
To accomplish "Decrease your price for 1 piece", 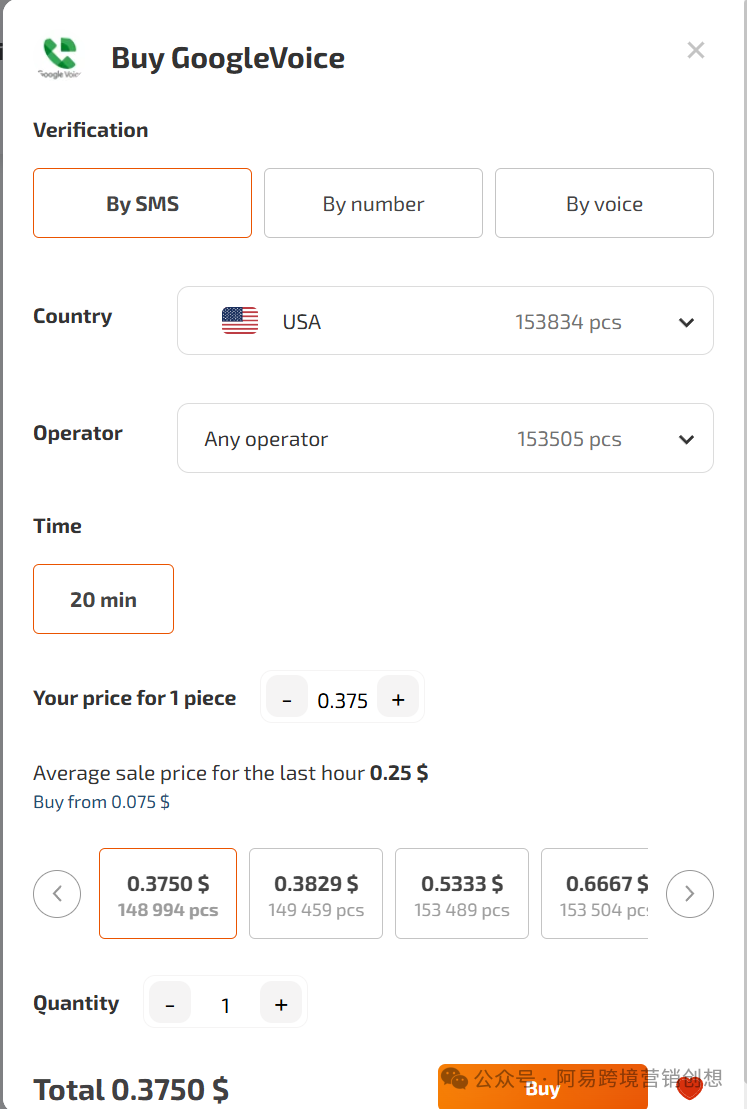I will 286,697.
